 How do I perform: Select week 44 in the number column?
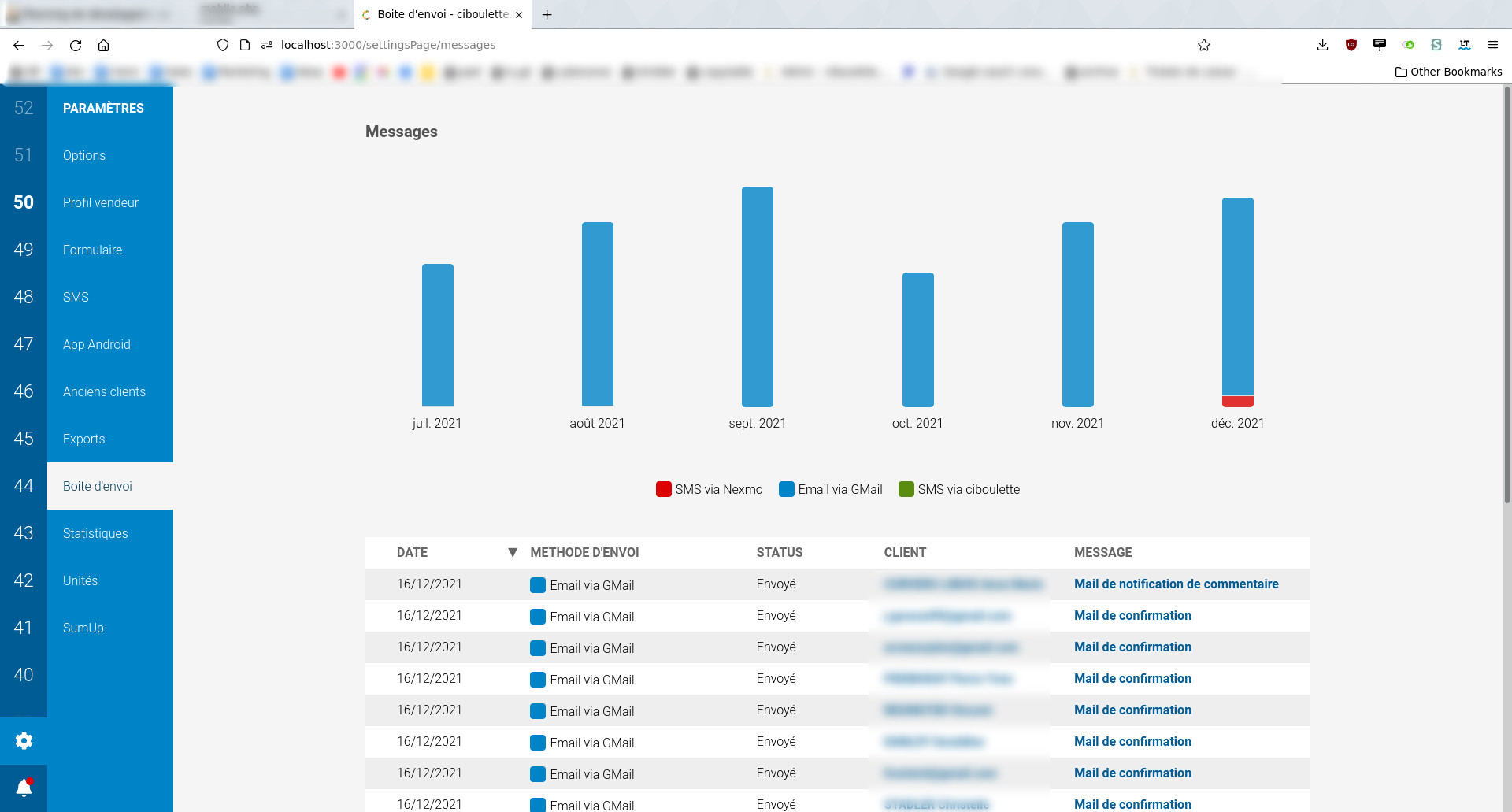click(x=24, y=486)
